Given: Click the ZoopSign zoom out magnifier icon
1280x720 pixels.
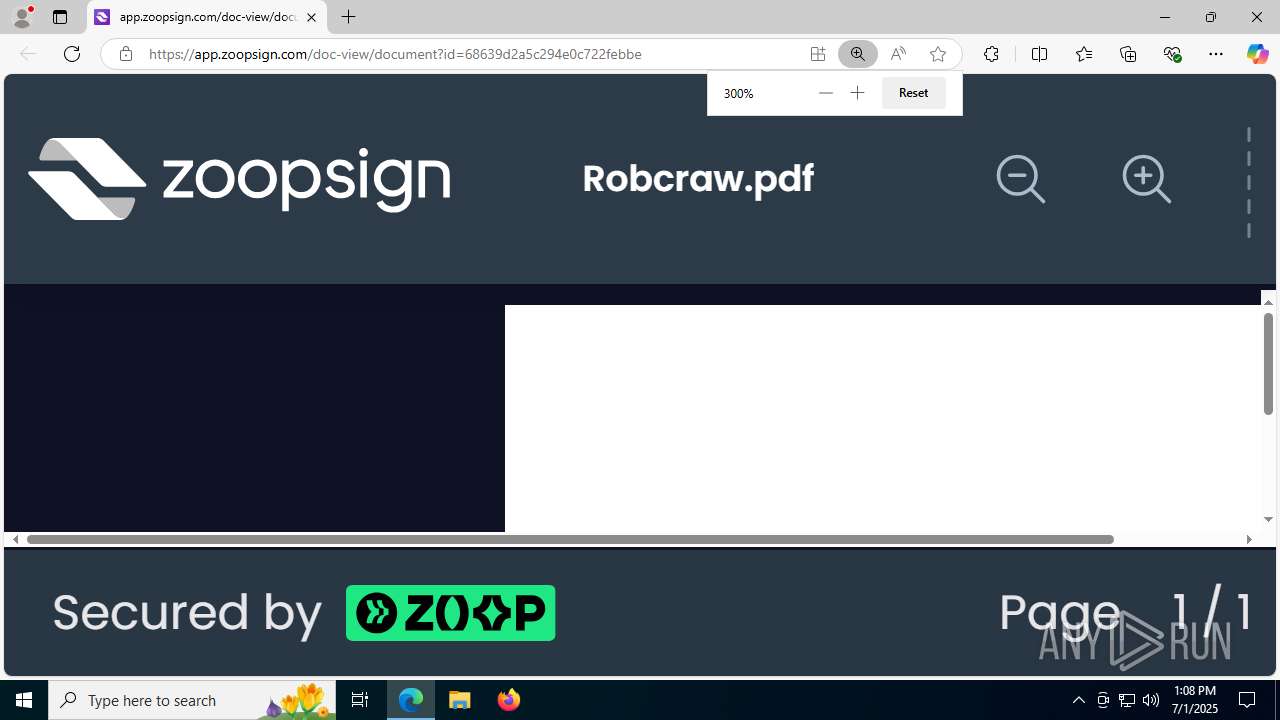Looking at the screenshot, I should point(1021,180).
